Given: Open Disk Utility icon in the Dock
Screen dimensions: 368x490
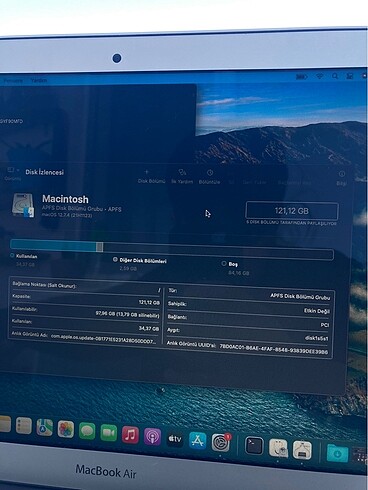Looking at the screenshot, I should point(278,448).
